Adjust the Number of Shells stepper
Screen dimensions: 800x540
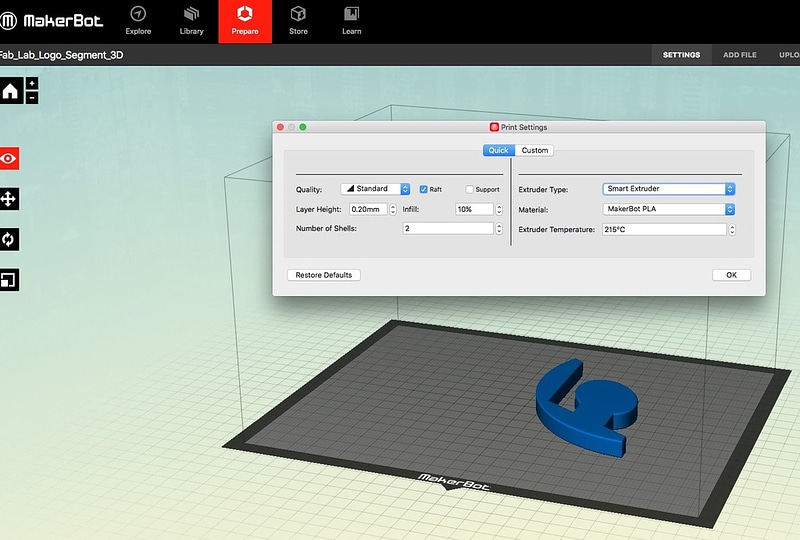[x=499, y=228]
